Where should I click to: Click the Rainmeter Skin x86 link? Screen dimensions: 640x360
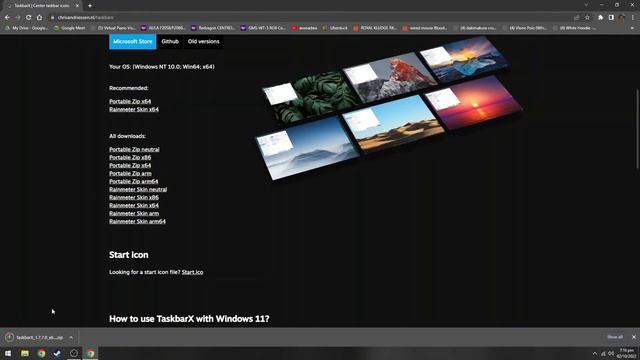(x=134, y=198)
